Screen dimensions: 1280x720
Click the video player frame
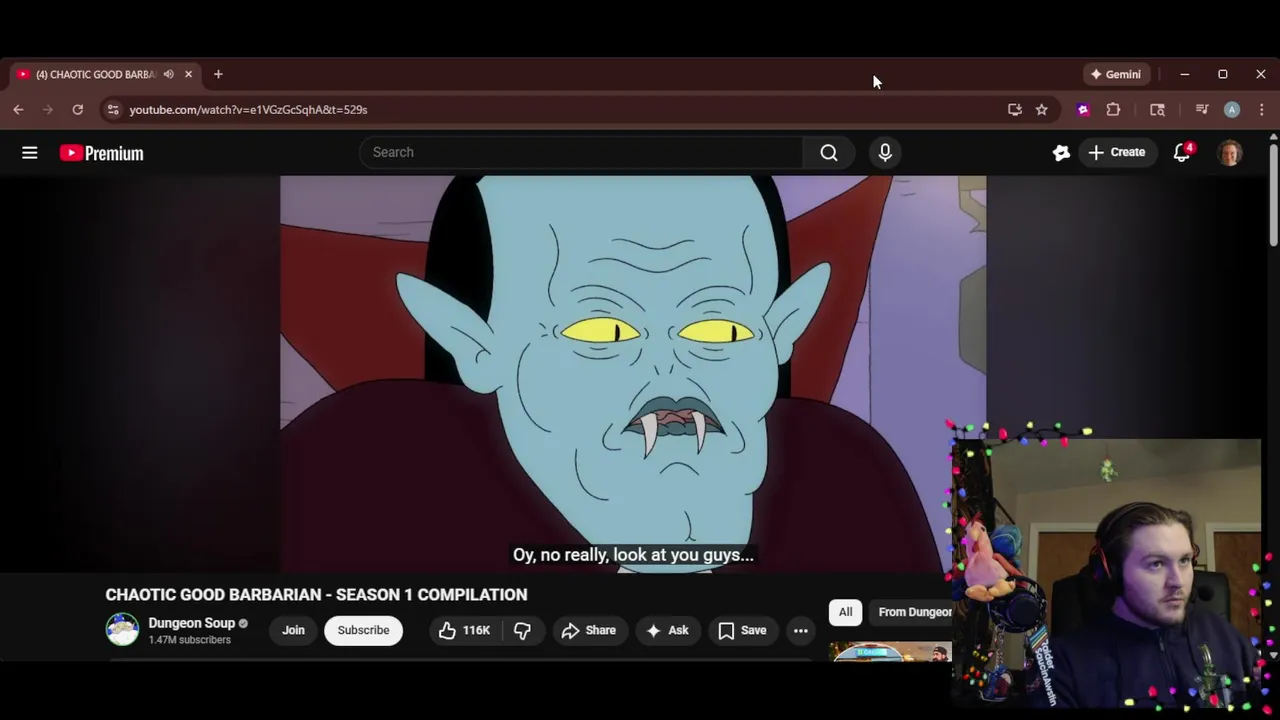point(633,374)
